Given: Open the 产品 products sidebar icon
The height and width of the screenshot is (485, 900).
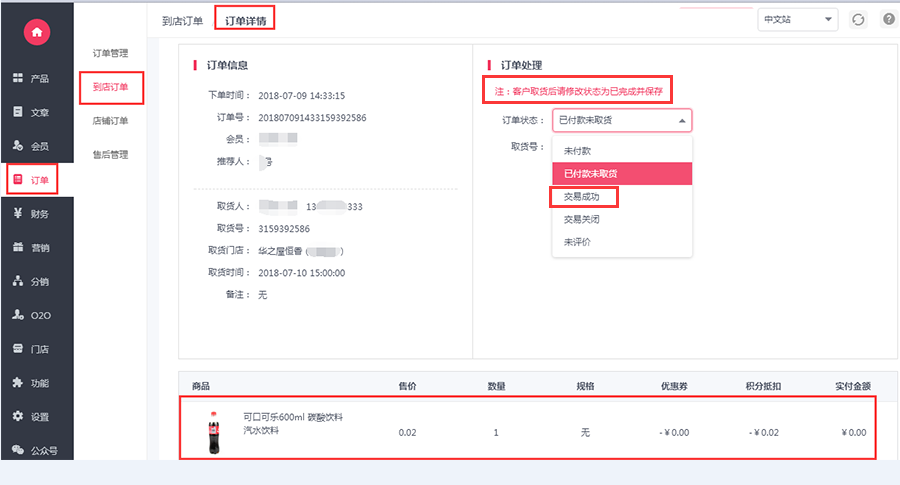Looking at the screenshot, I should tap(18, 77).
